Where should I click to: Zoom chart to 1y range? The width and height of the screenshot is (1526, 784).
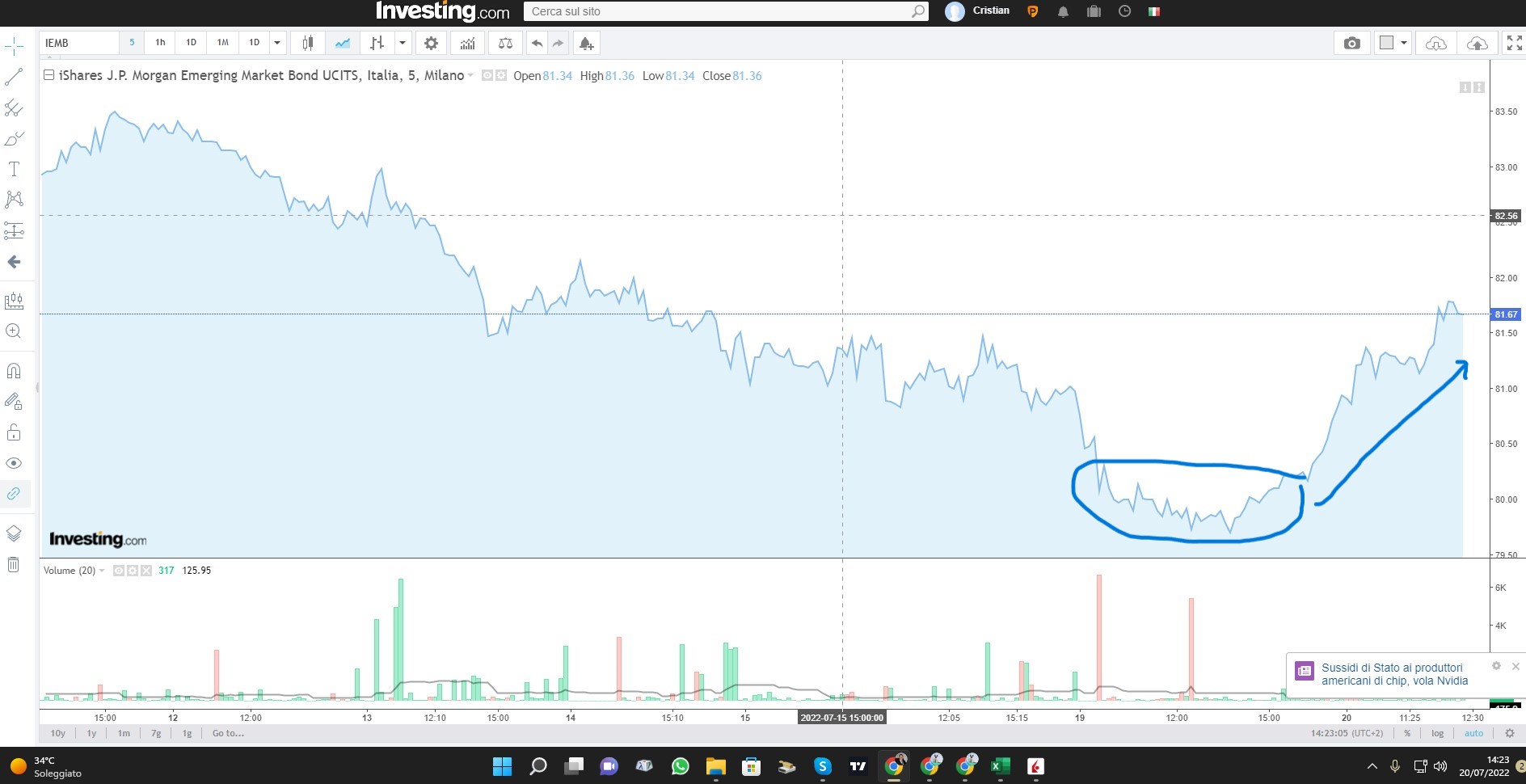[91, 733]
